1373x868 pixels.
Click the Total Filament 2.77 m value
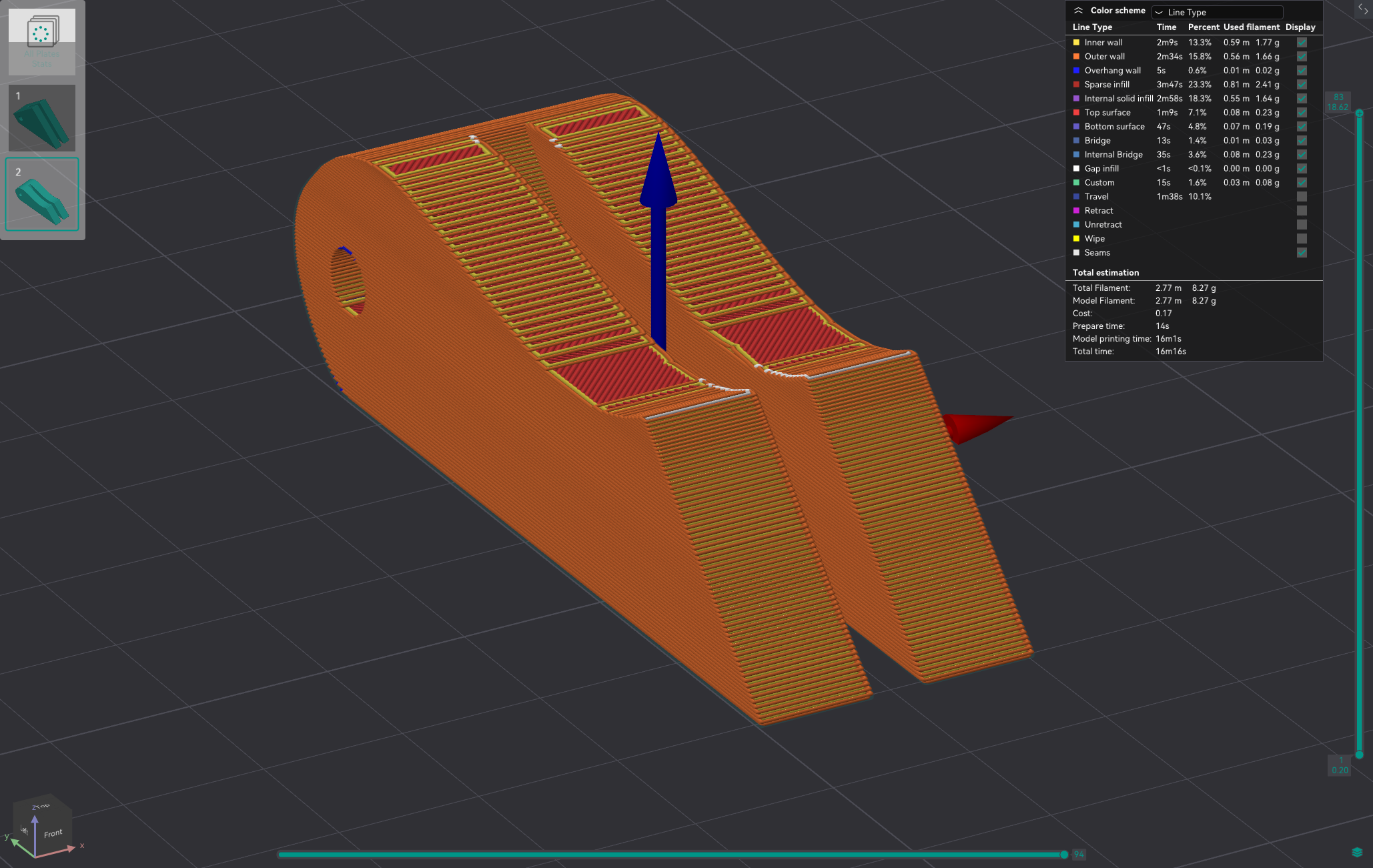(1168, 288)
